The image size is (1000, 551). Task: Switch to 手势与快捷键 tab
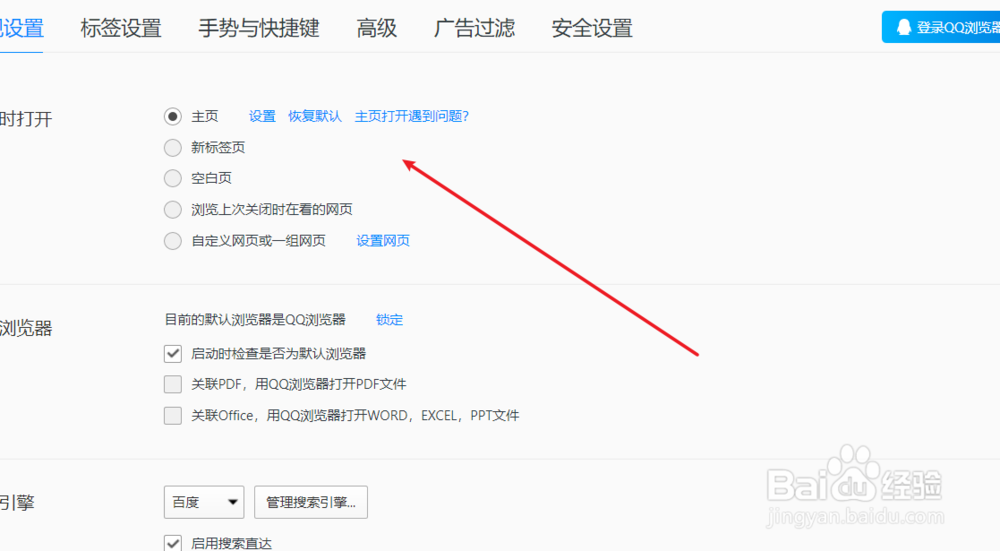coord(258,28)
